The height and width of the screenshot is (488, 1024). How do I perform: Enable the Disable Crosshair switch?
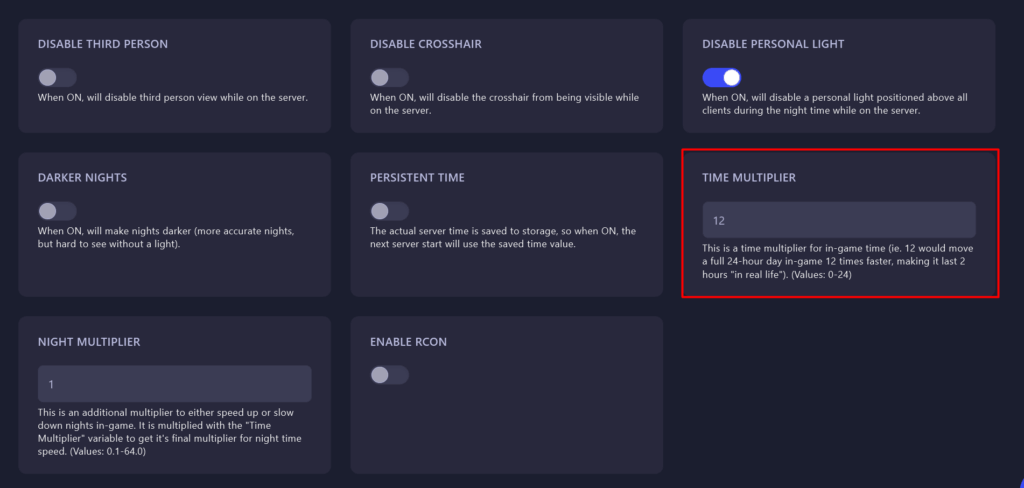pyautogui.click(x=389, y=78)
